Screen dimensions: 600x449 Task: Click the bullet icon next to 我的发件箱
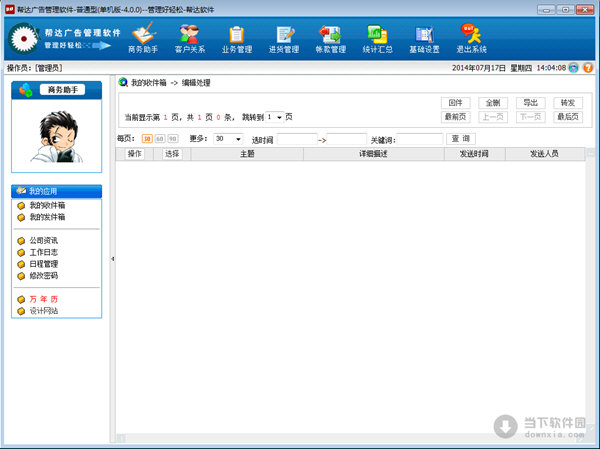(x=21, y=217)
